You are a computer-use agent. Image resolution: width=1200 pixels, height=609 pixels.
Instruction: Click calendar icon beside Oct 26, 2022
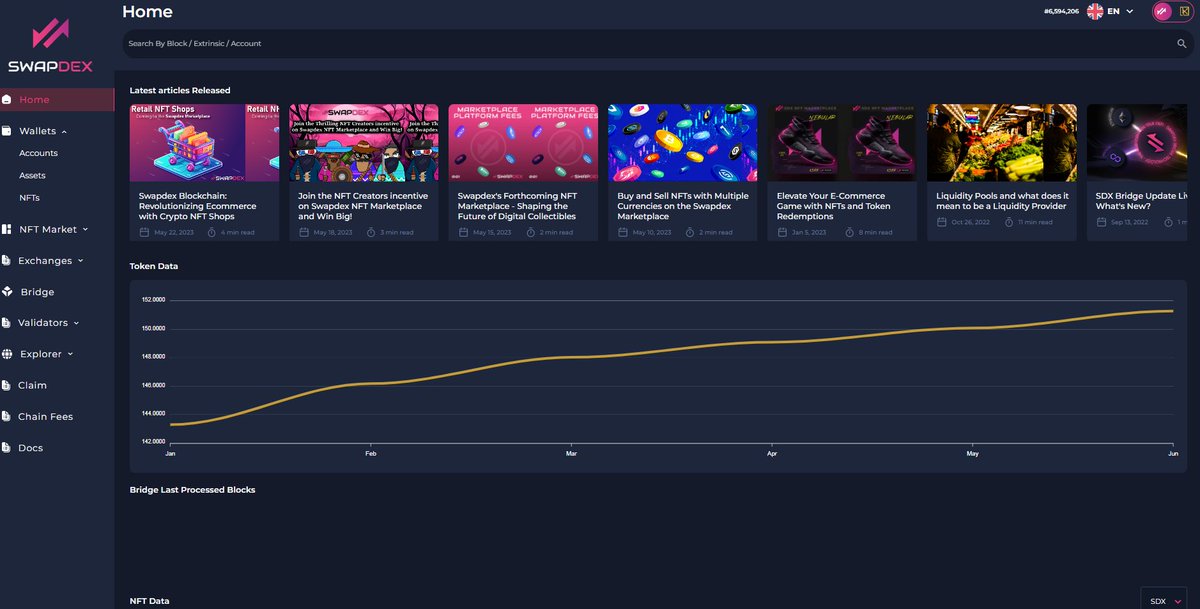coord(941,221)
